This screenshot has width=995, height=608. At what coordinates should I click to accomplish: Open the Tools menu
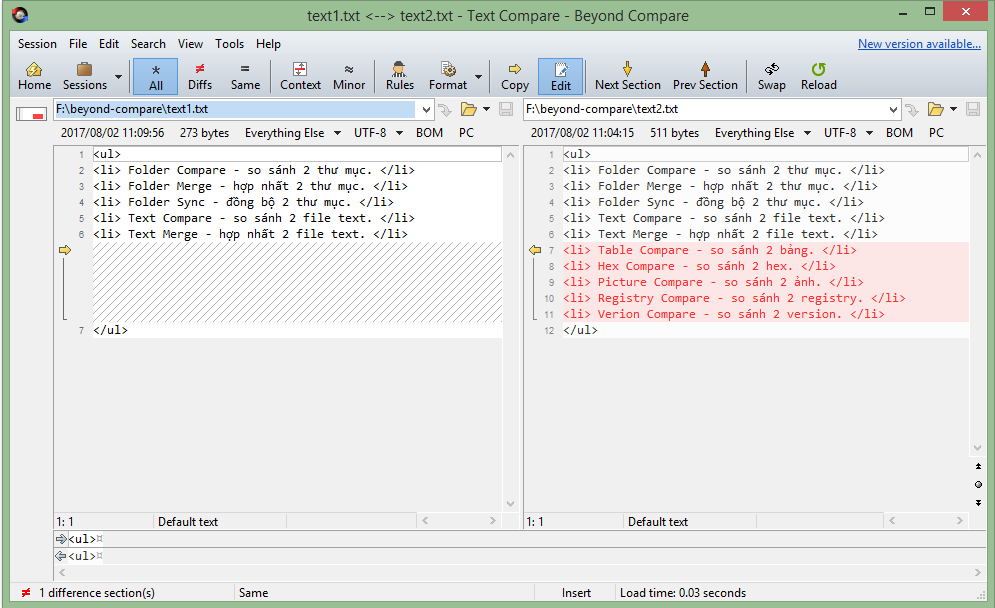(x=230, y=44)
